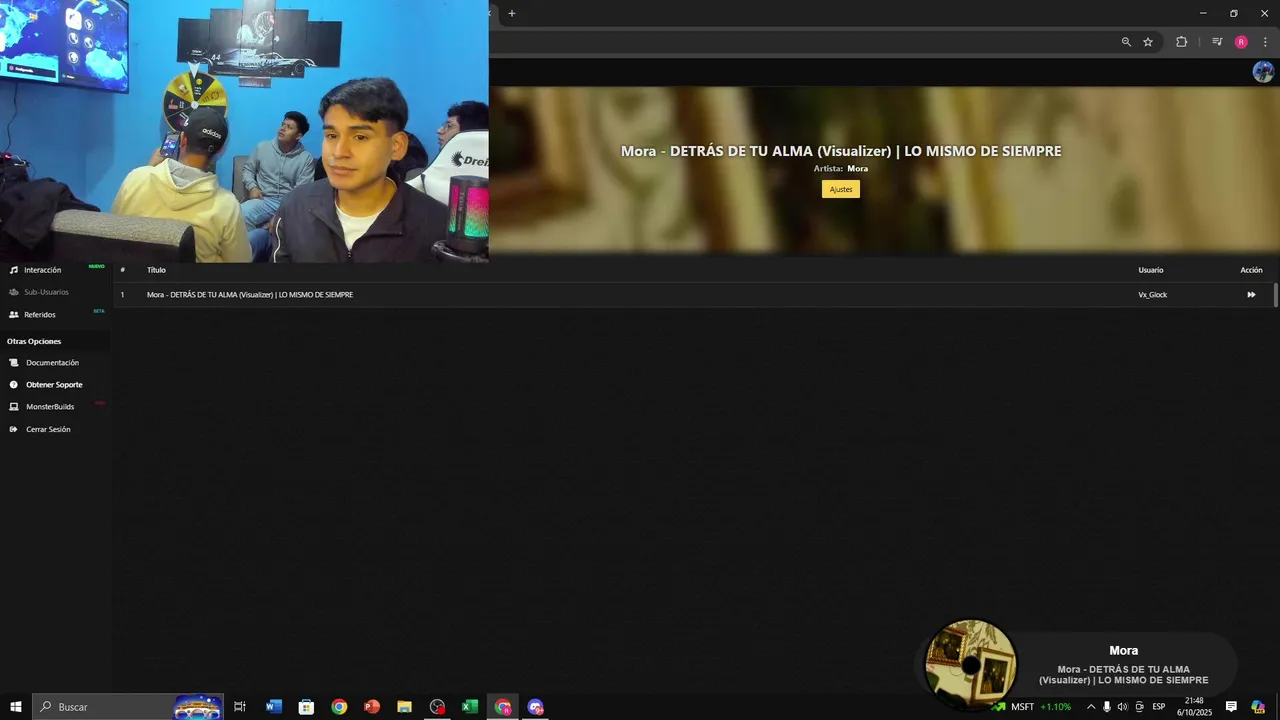
Task: Switch the ESP input language indicator
Action: coord(1158,707)
